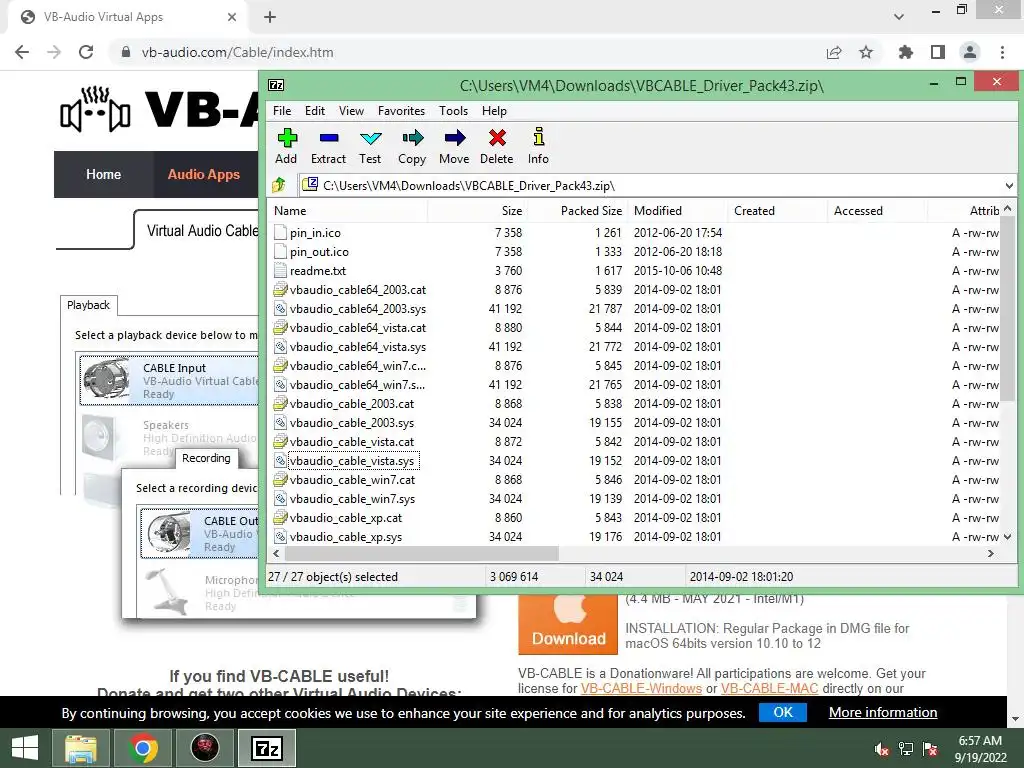Open the View menu in 7-Zip
This screenshot has width=1024, height=768.
(x=351, y=111)
